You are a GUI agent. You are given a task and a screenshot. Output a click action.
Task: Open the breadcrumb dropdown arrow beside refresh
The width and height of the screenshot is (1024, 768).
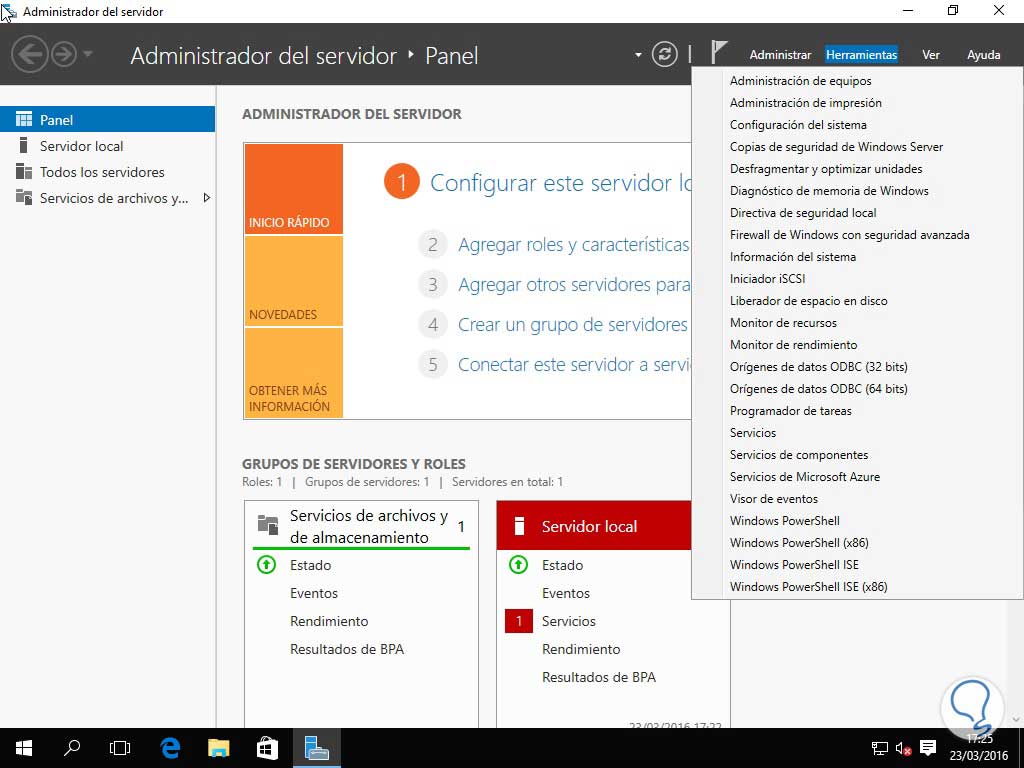(638, 55)
